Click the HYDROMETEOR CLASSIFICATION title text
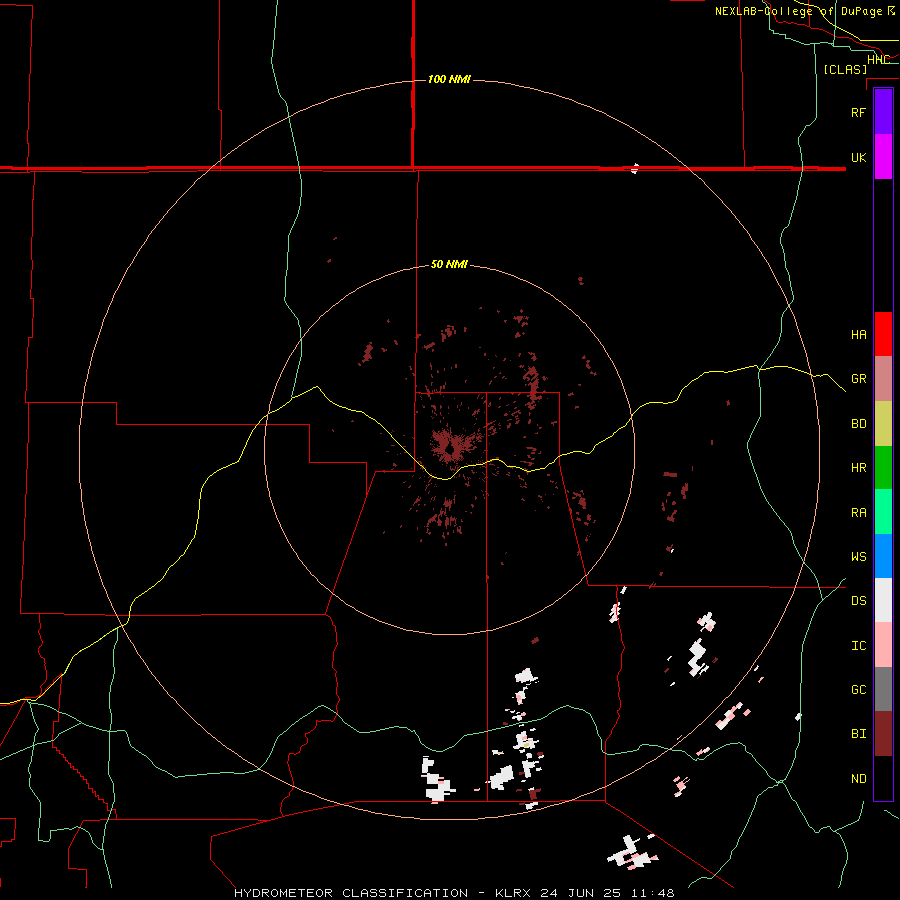900x900 pixels. (351, 893)
